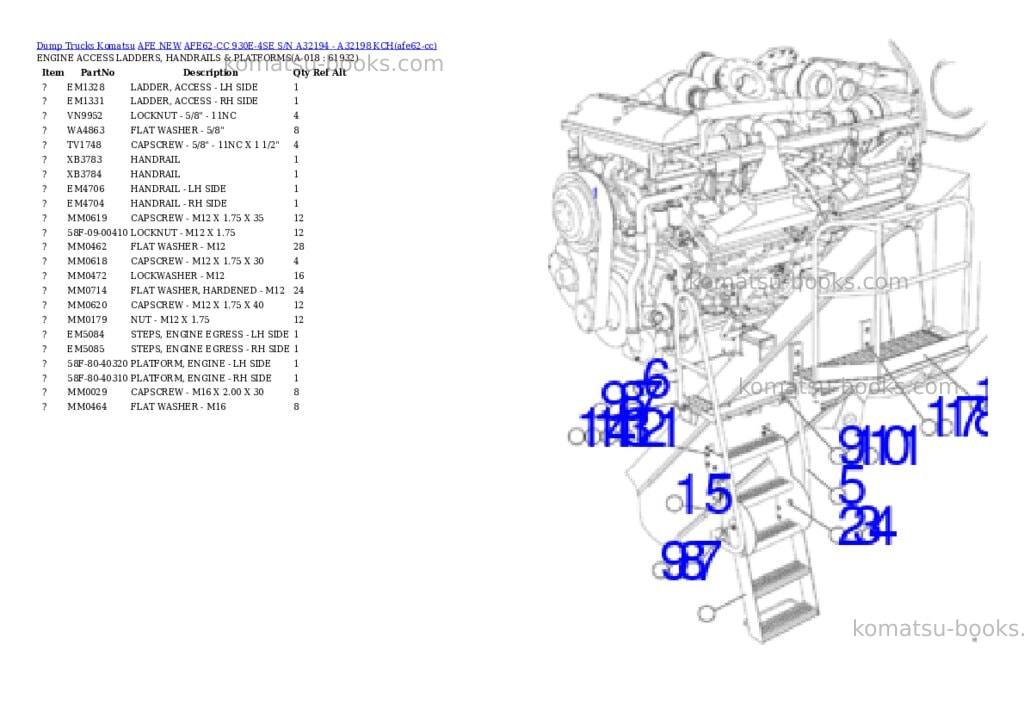Select part number MM0619
This screenshot has width=1024, height=725.
87,218
